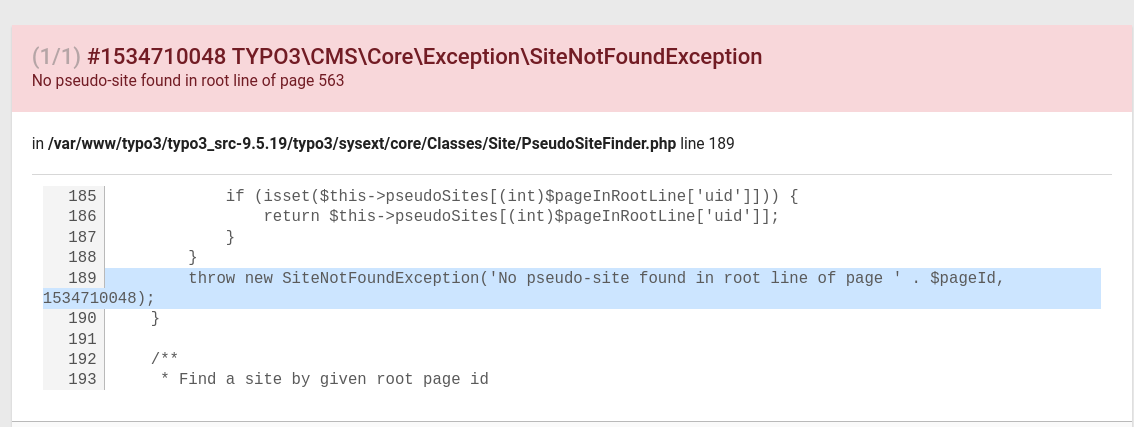Click line number 193 in the gutter

click(82, 379)
